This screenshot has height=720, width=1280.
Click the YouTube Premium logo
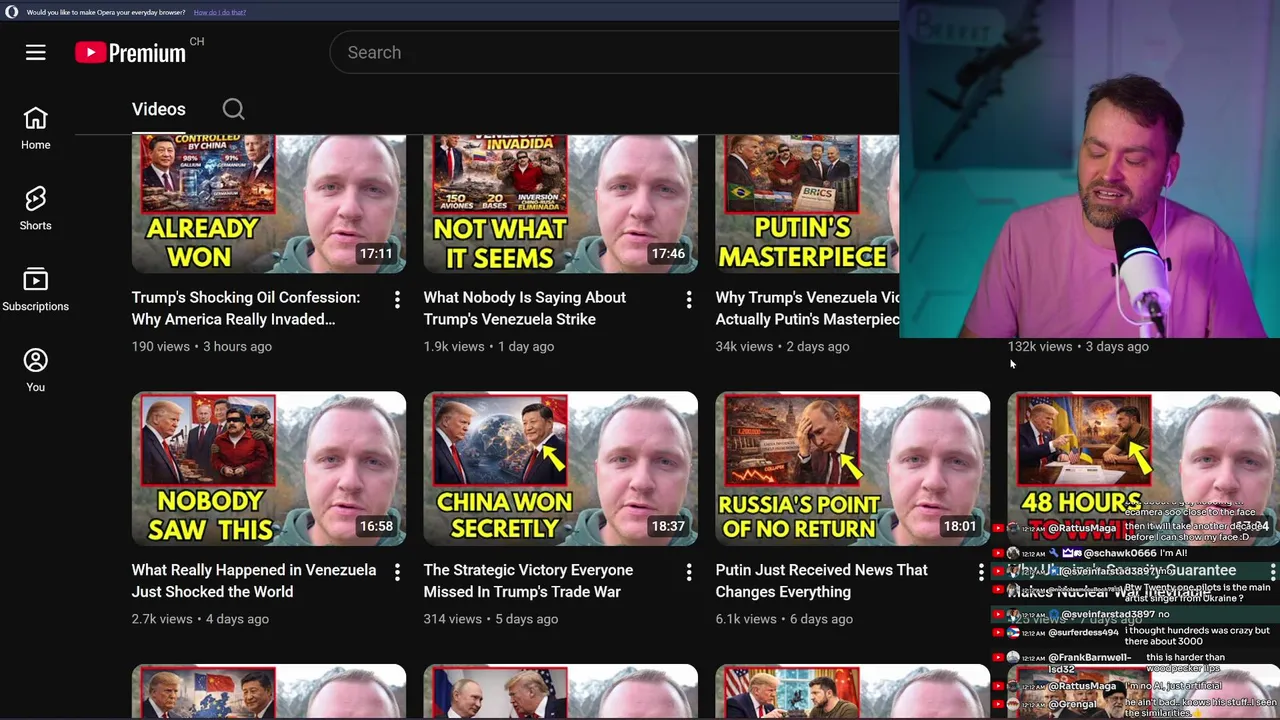click(x=130, y=53)
